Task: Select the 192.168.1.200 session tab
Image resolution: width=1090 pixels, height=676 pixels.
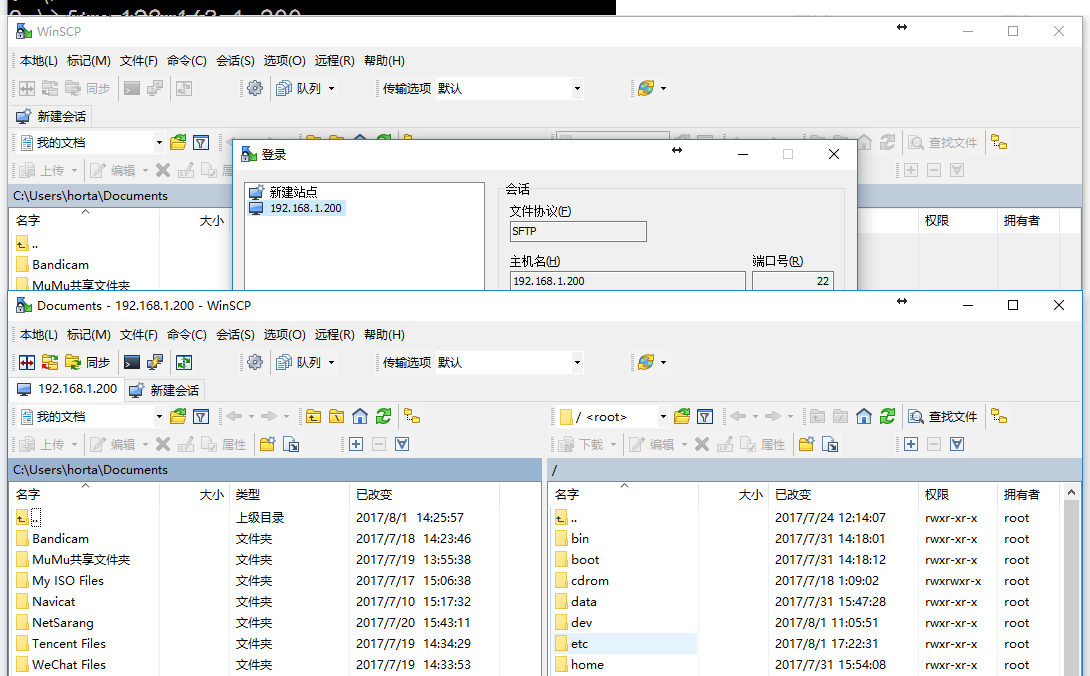Action: pos(67,389)
